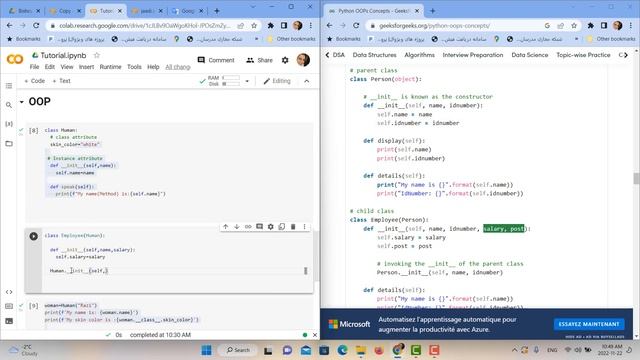
Task: Open the Algorithms link on GeeksforGeeks
Action: point(419,55)
